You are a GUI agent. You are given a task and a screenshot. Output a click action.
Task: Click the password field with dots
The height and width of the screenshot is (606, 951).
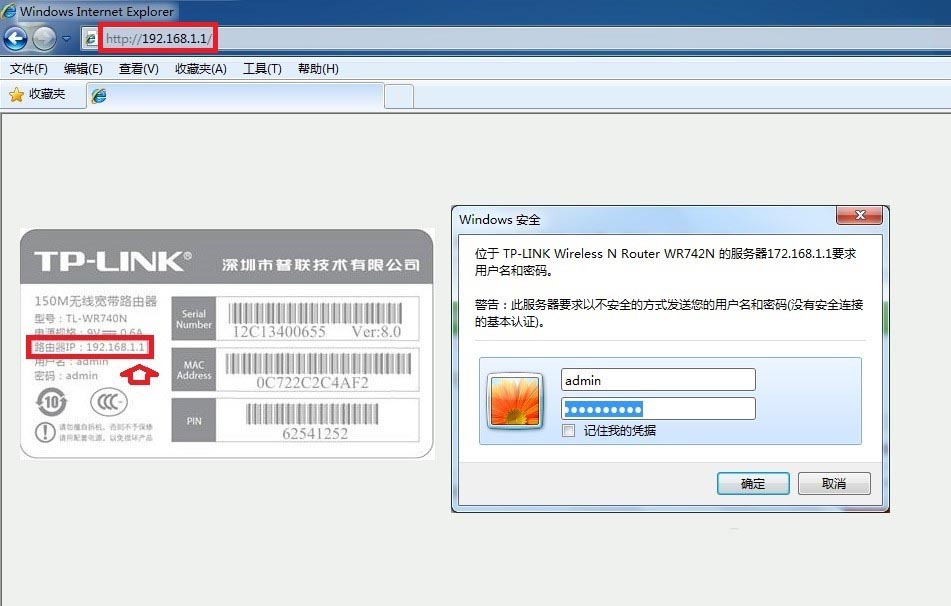click(x=658, y=409)
